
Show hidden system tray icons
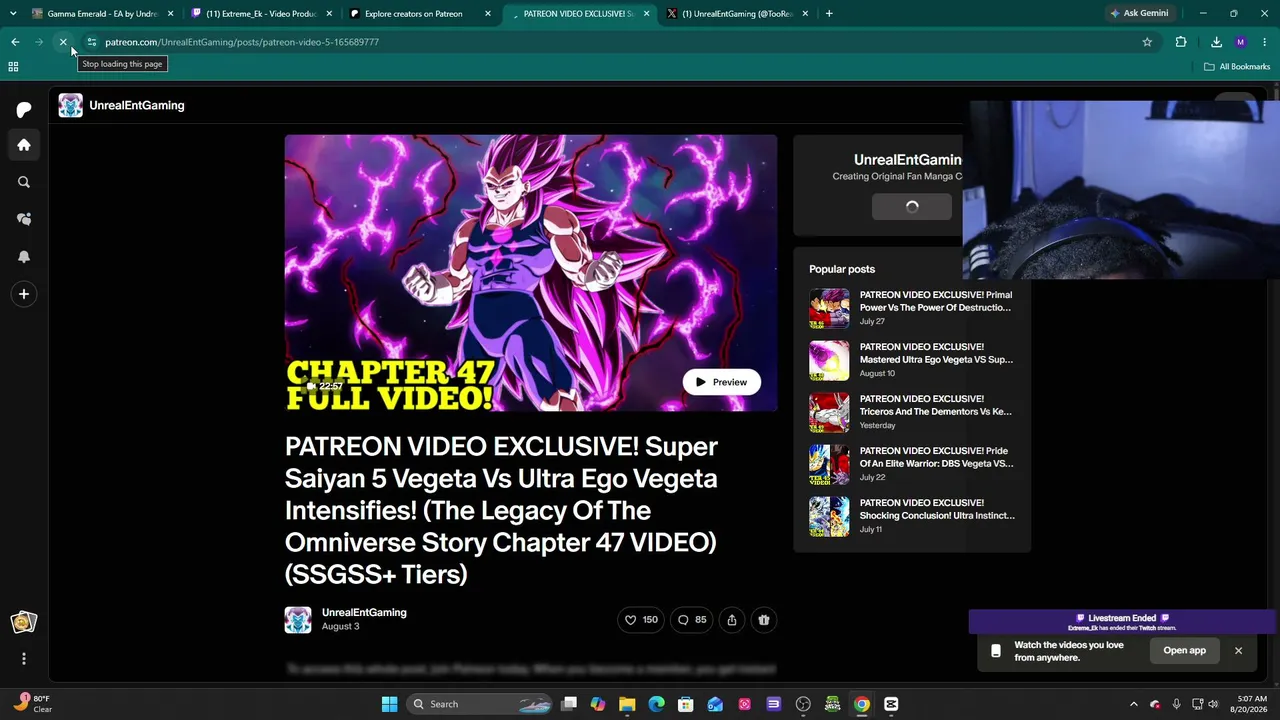click(1133, 704)
